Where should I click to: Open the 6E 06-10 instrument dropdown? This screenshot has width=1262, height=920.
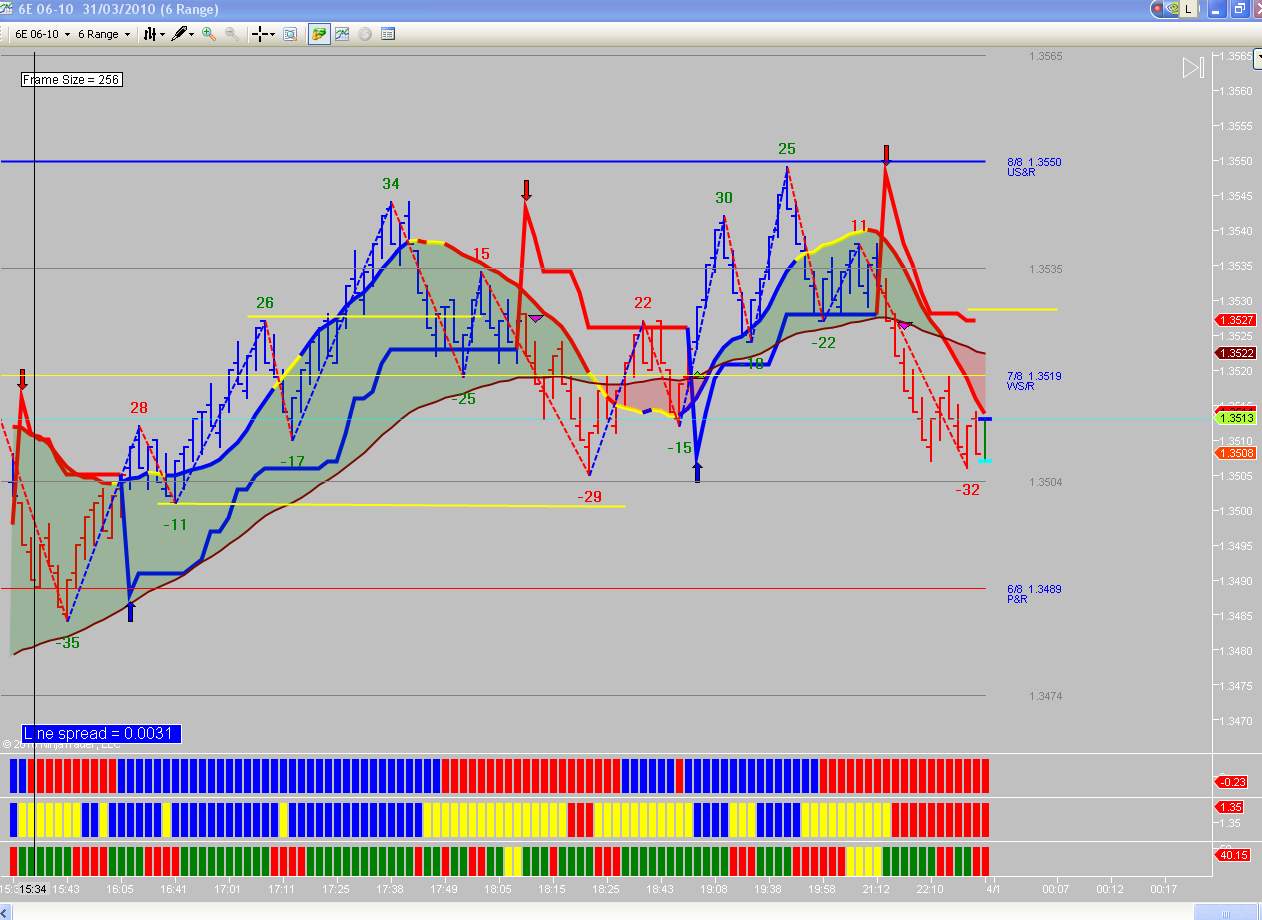point(42,34)
